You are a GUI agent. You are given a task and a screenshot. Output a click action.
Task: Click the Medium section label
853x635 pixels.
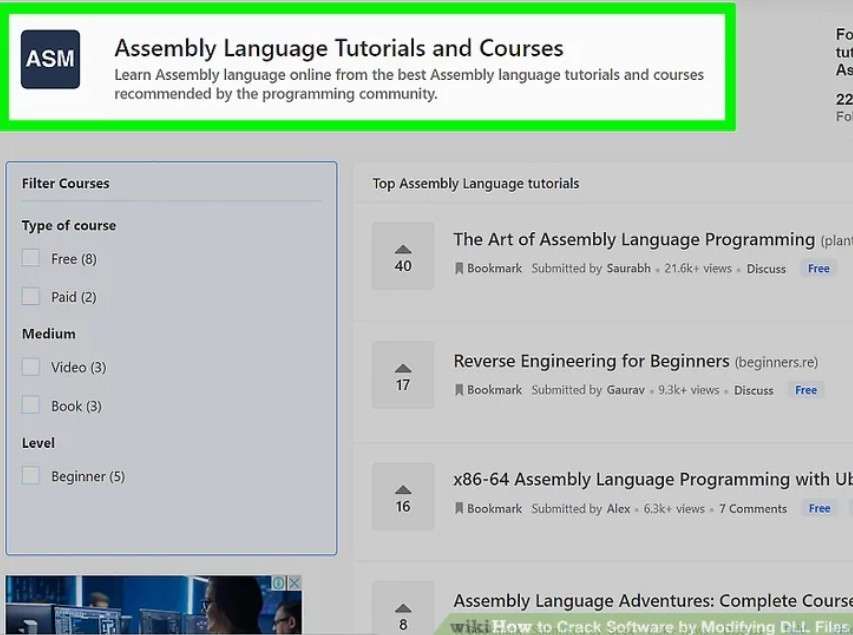[48, 334]
